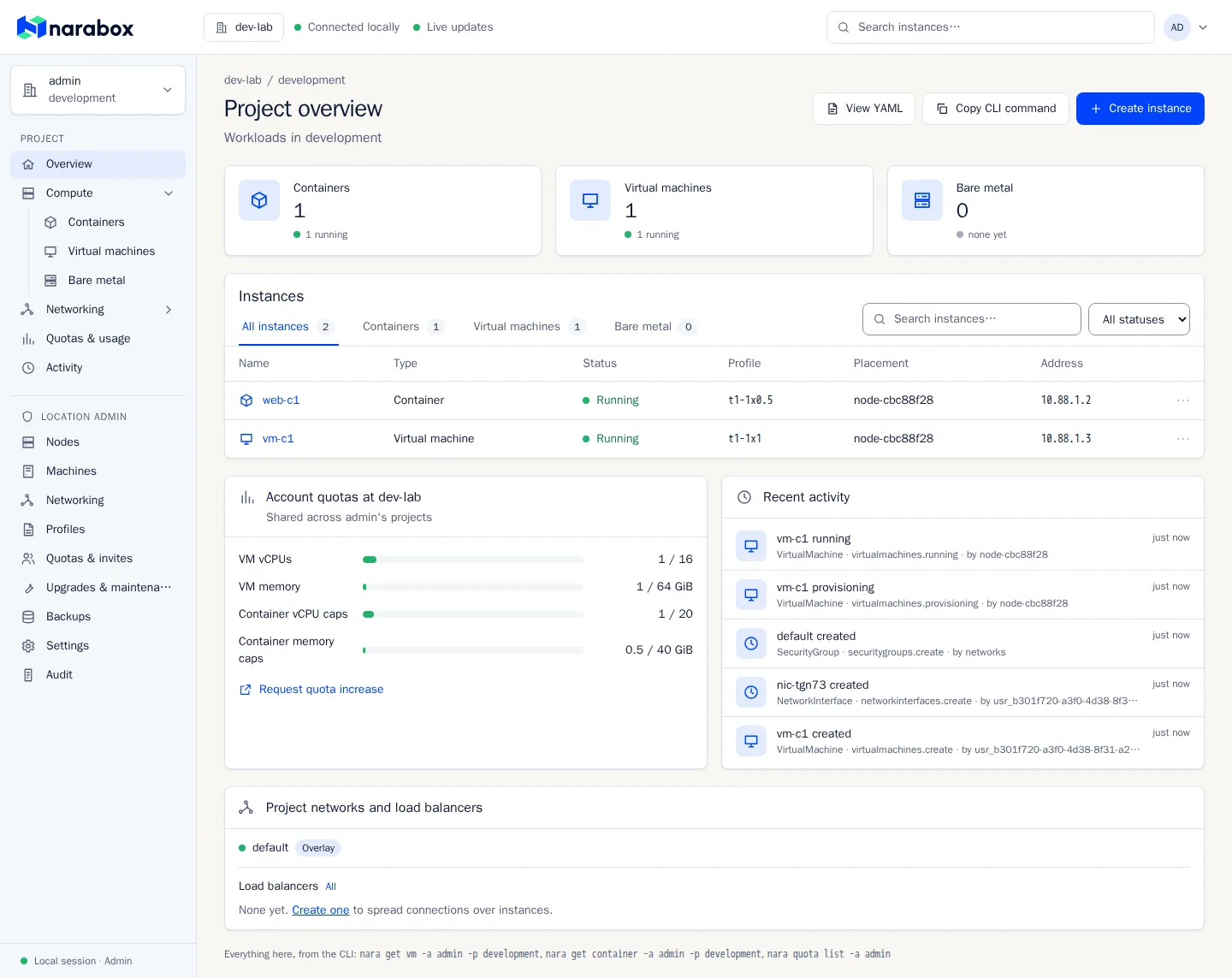Open the Overview sidebar item
This screenshot has height=978, width=1232.
point(98,164)
